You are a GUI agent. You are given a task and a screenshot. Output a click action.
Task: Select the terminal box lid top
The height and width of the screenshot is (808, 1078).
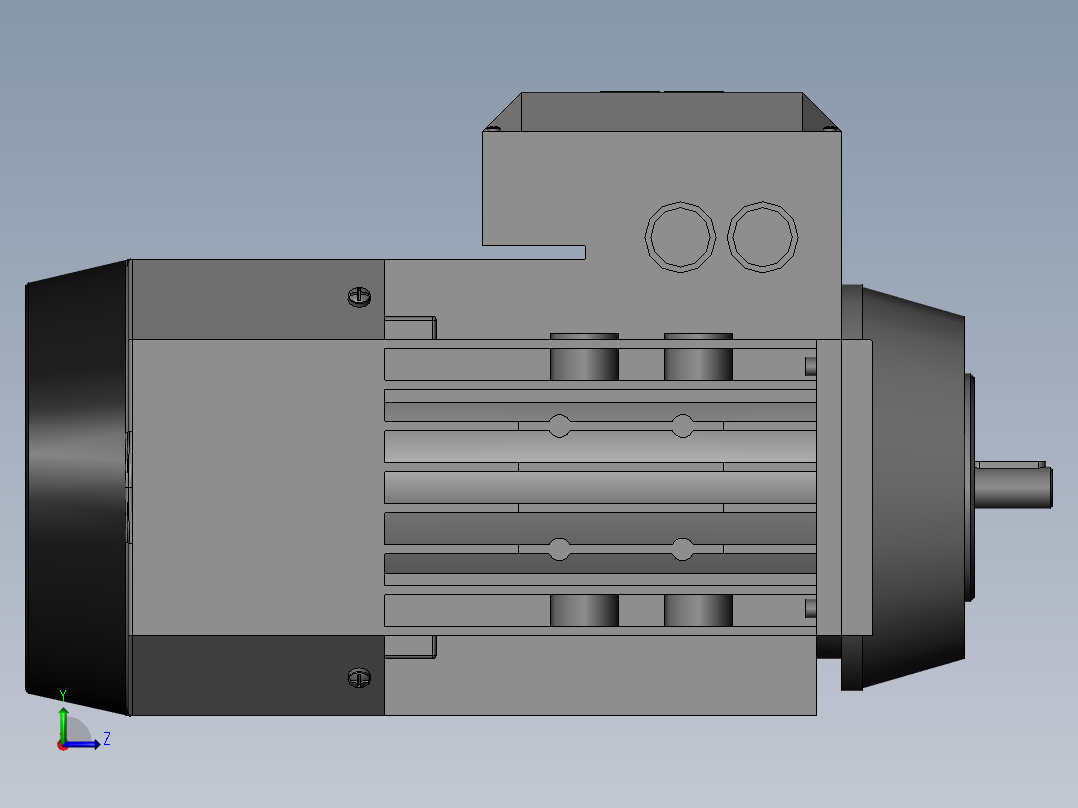coord(662,111)
